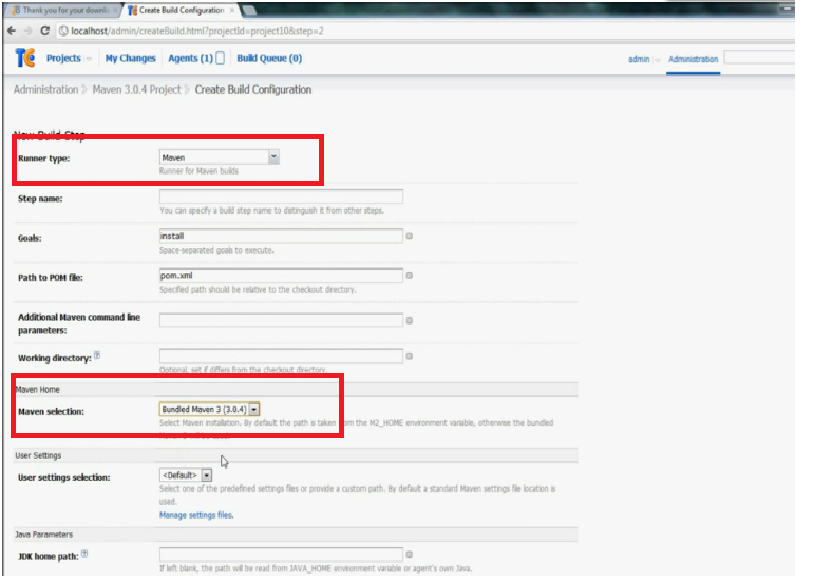Click the browser forward arrow

click(28, 31)
